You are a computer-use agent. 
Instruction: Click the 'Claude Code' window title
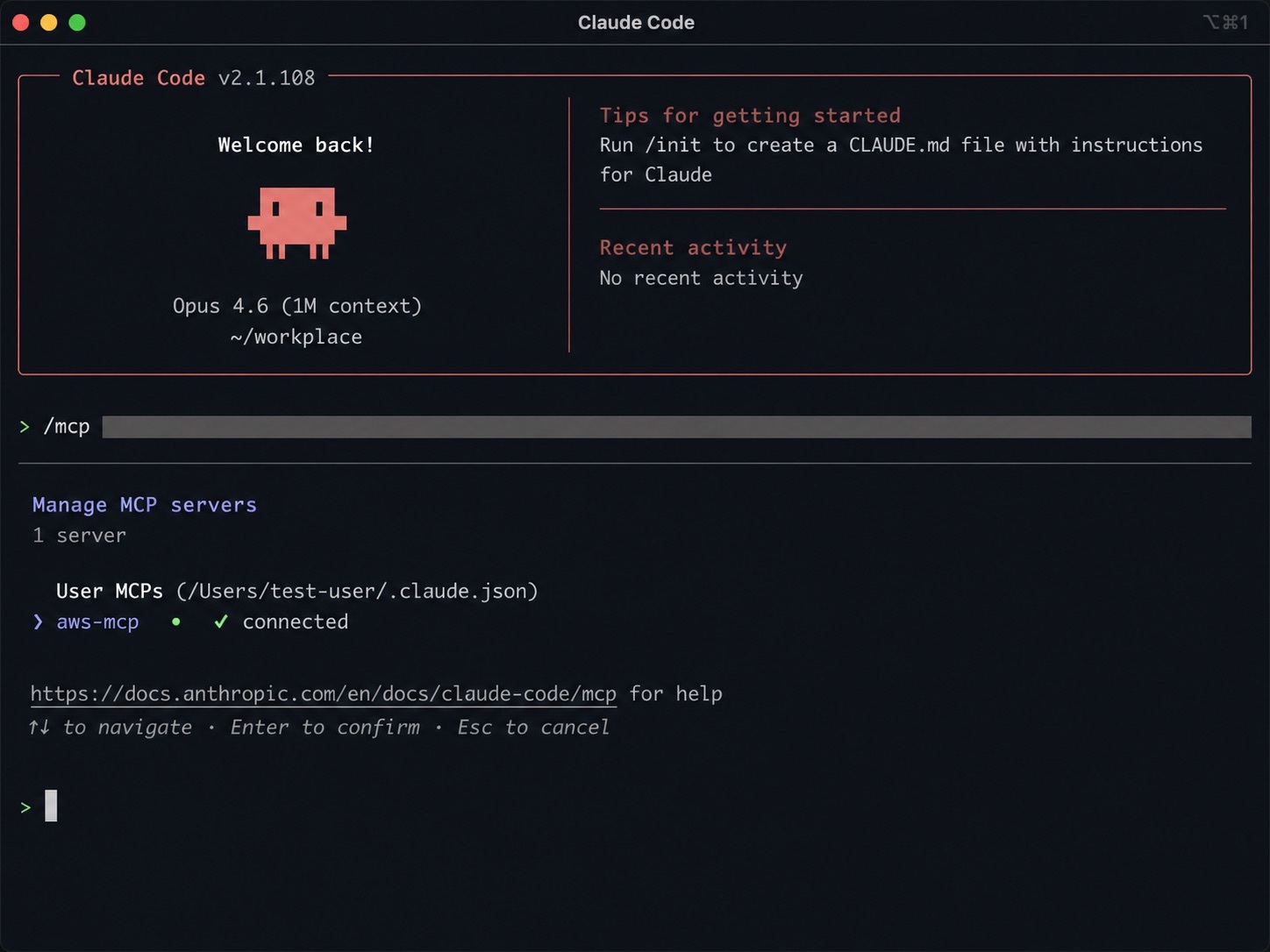636,23
